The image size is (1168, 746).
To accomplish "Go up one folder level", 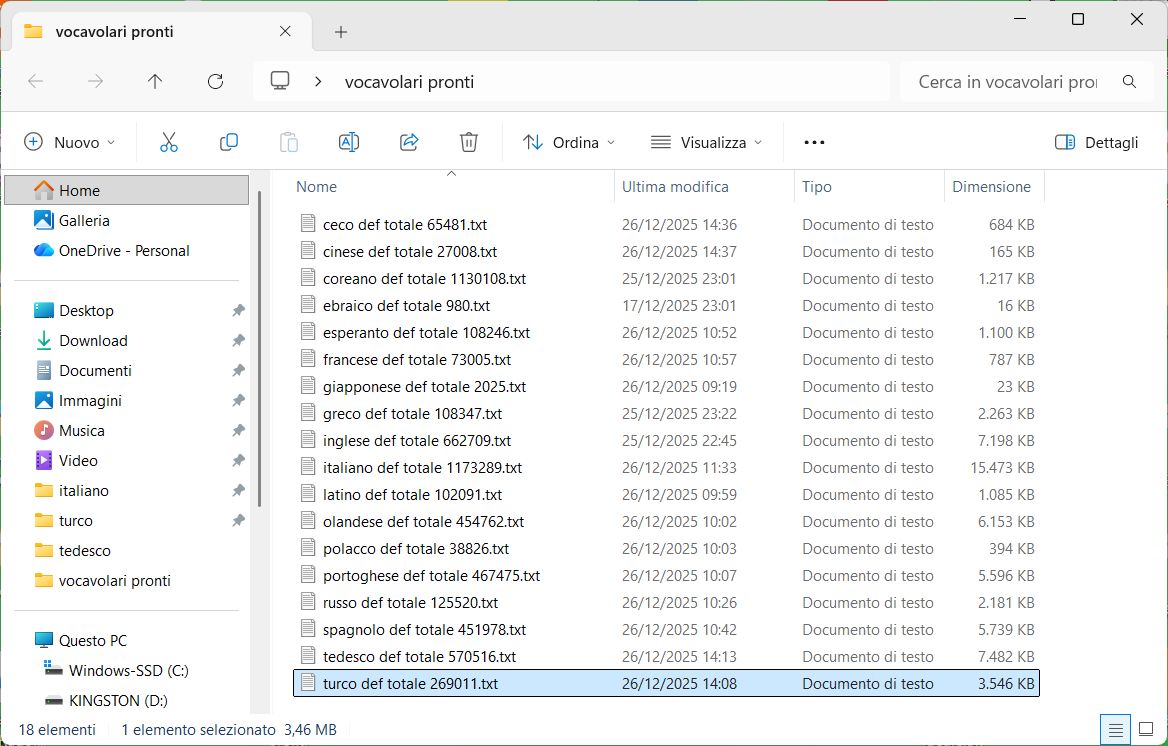I will tap(155, 82).
